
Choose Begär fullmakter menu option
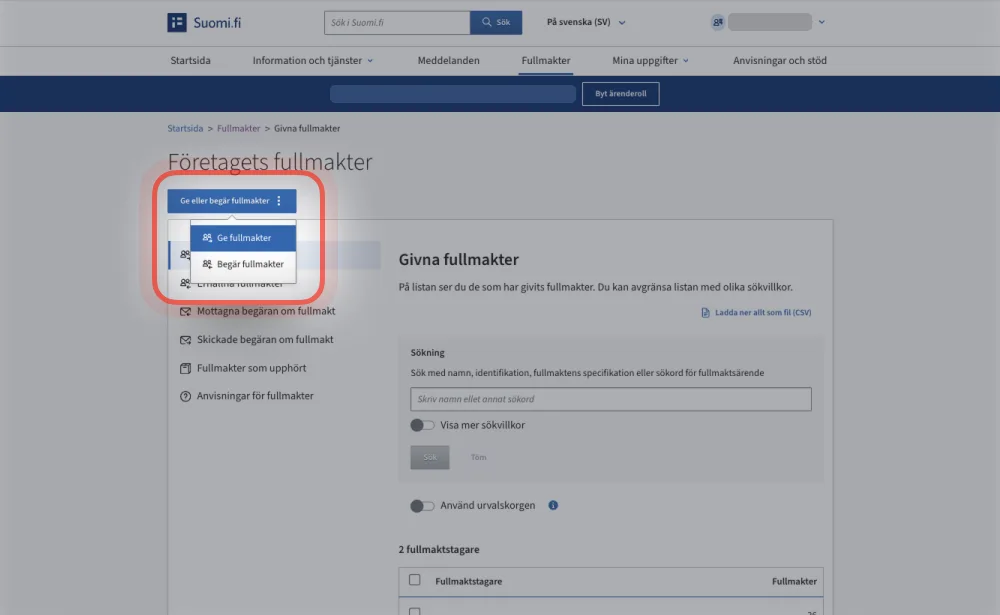click(x=243, y=263)
